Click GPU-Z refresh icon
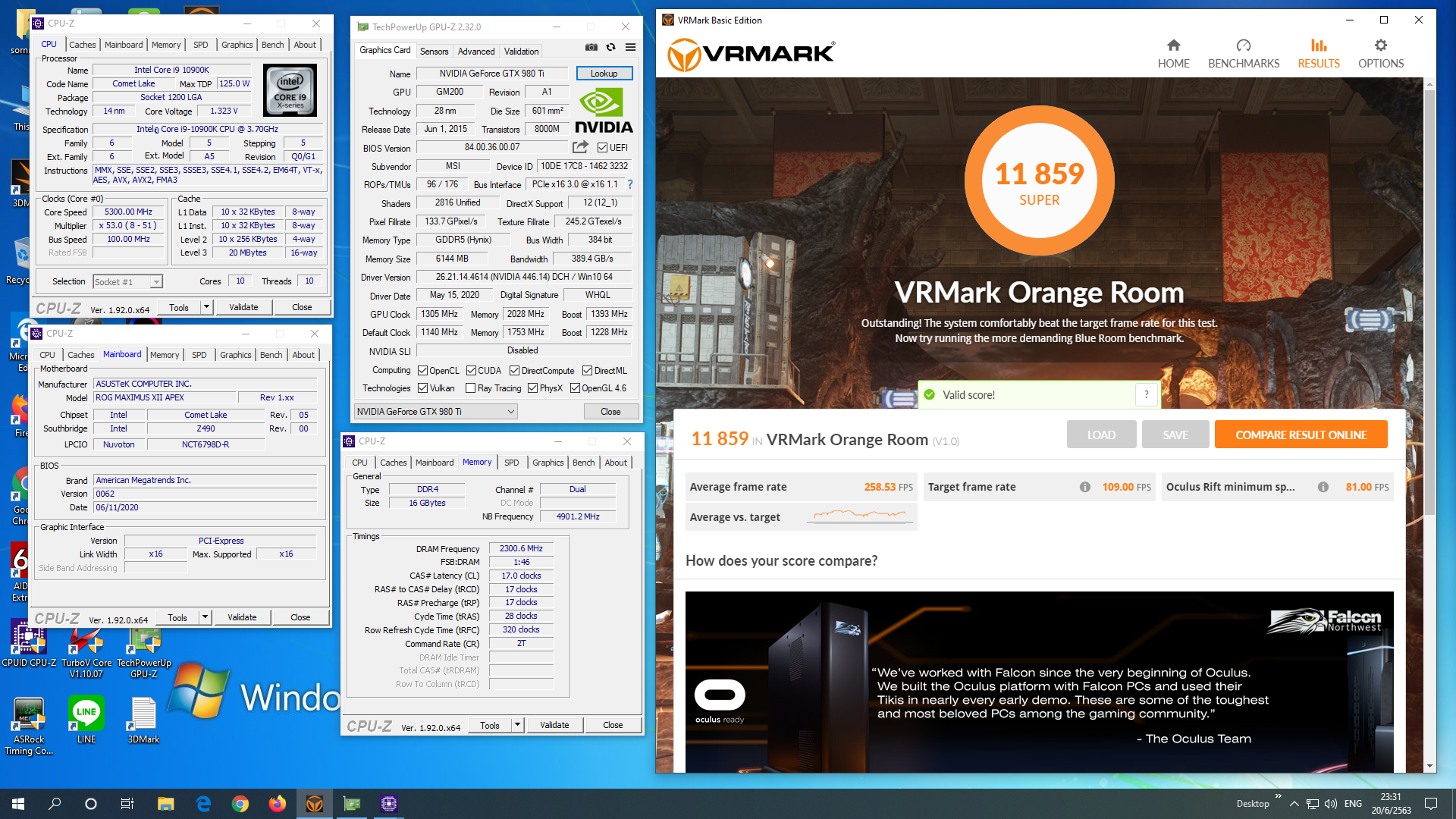The image size is (1456, 819). (x=610, y=47)
